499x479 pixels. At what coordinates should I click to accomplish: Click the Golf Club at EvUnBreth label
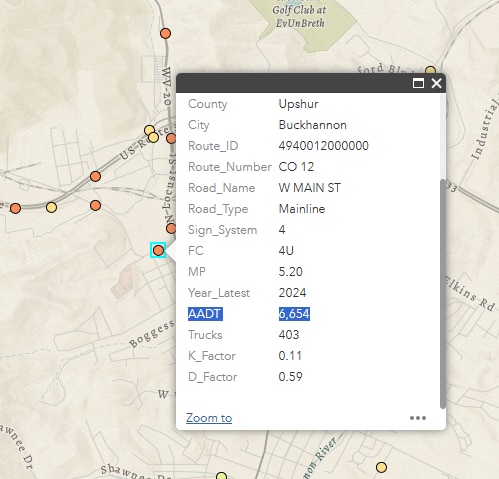(x=299, y=16)
